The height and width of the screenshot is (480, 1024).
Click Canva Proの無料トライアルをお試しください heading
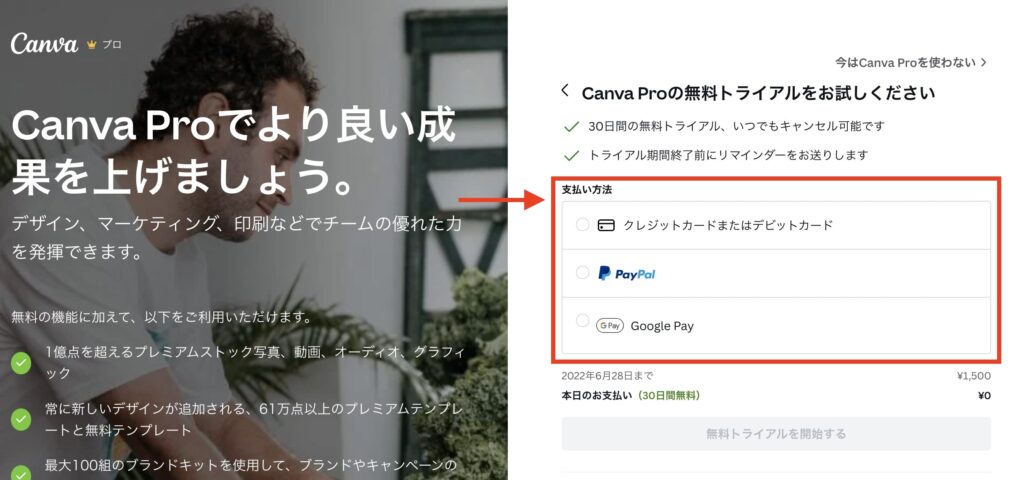coord(758,93)
